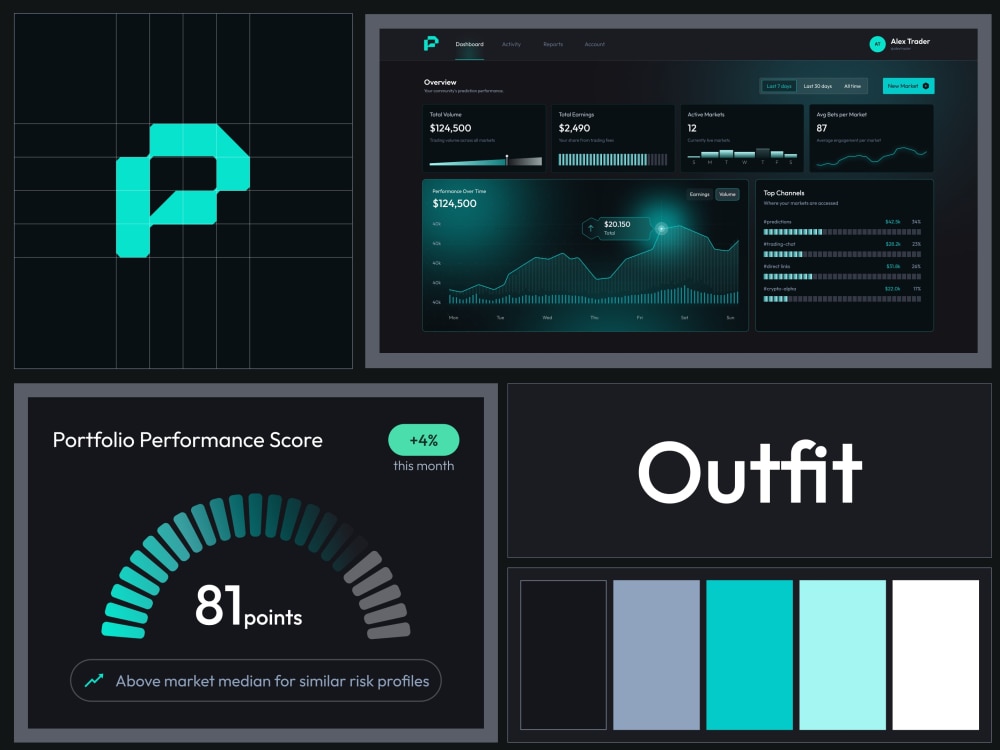This screenshot has height=750, width=1000.
Task: Click the 'this month' caption
Action: 423,466
